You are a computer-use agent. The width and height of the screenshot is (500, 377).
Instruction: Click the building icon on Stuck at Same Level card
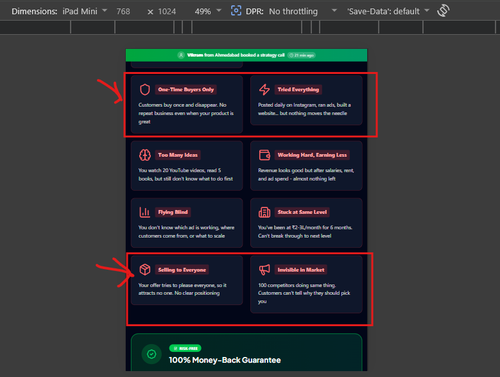pos(264,212)
